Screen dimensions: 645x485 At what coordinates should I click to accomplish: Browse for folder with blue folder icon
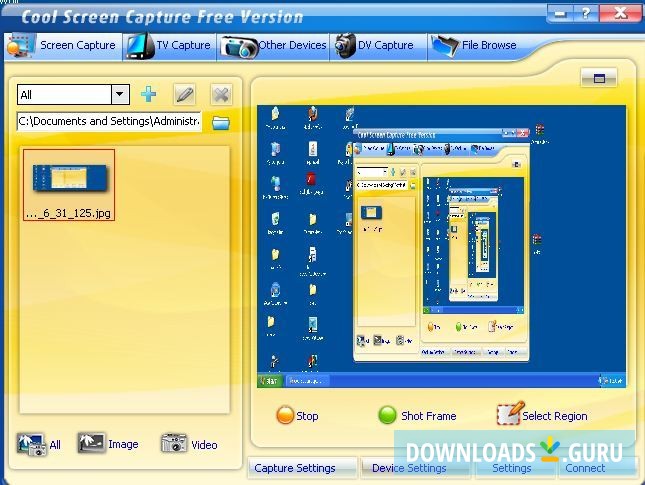click(x=221, y=123)
